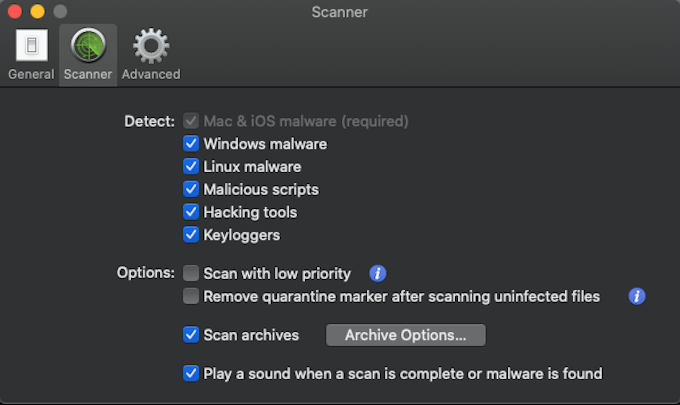Open Advanced settings gear icon
This screenshot has height=405, width=680.
pyautogui.click(x=150, y=46)
